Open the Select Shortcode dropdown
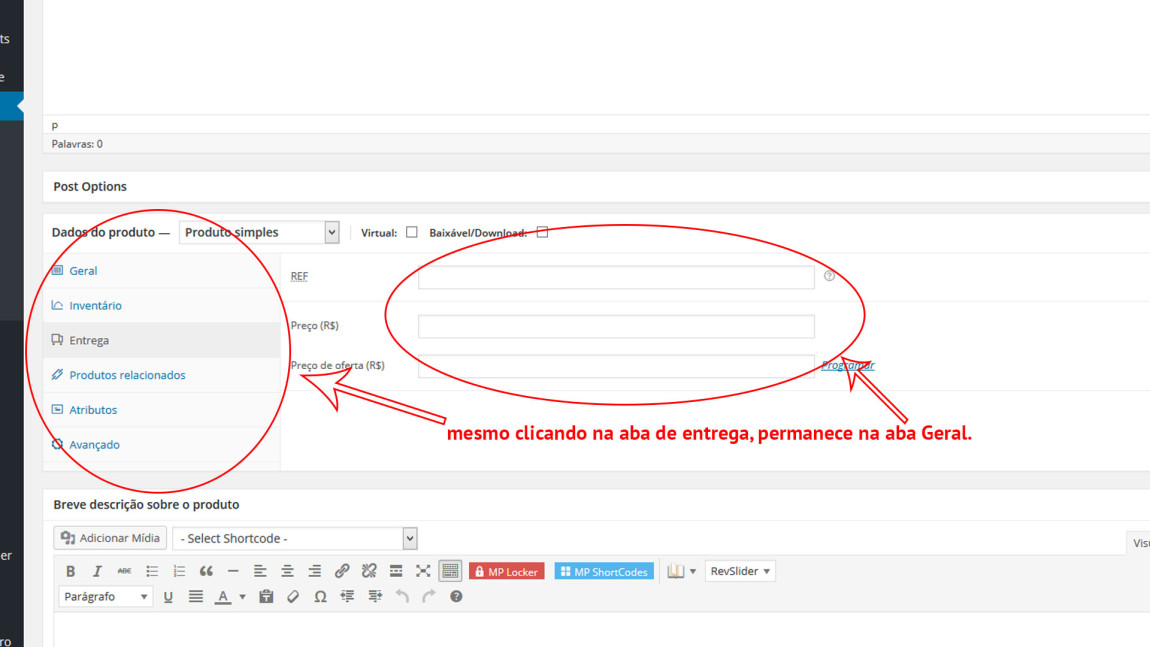This screenshot has height=647, width=1150. [x=295, y=538]
